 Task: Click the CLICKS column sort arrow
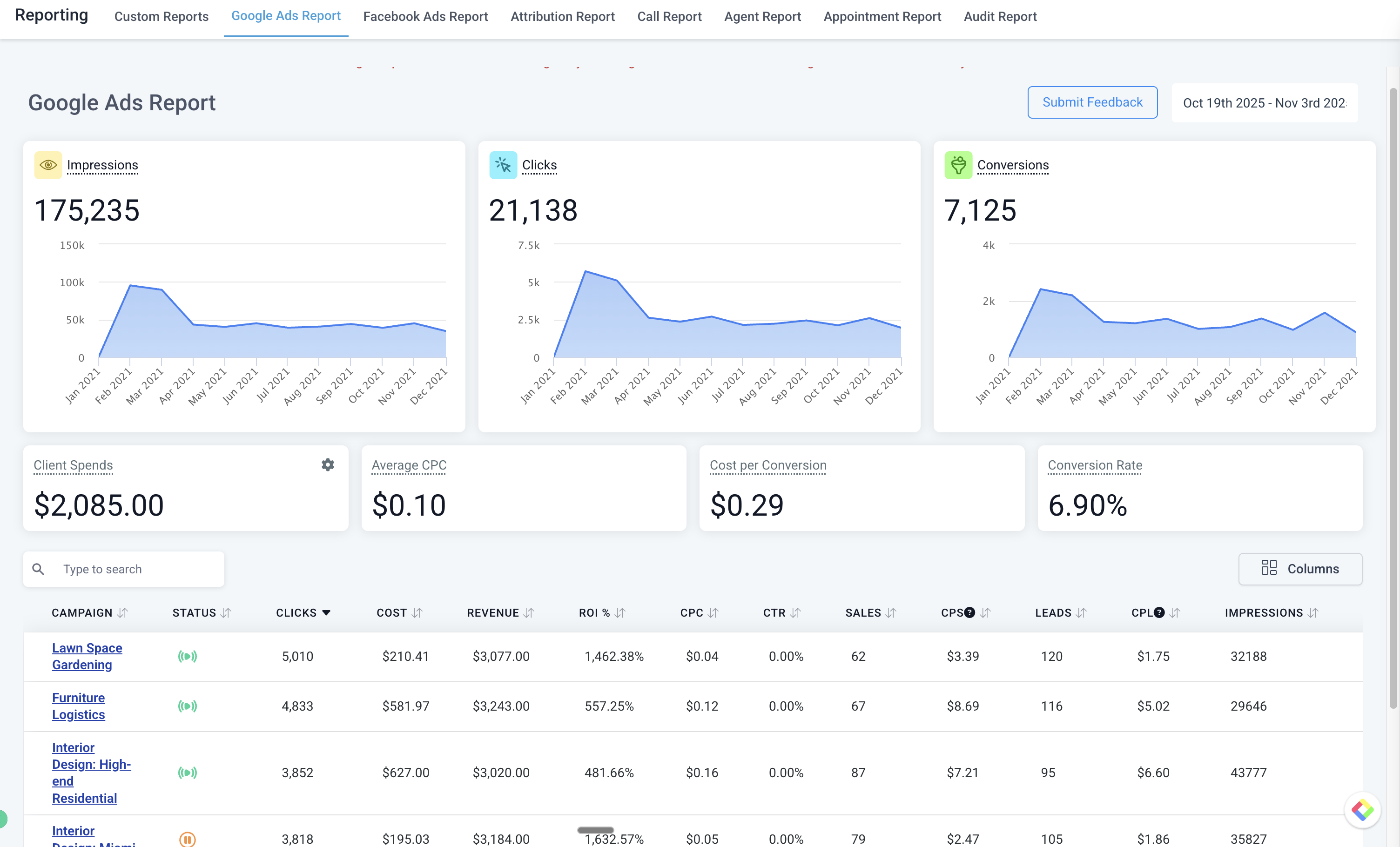coord(326,612)
